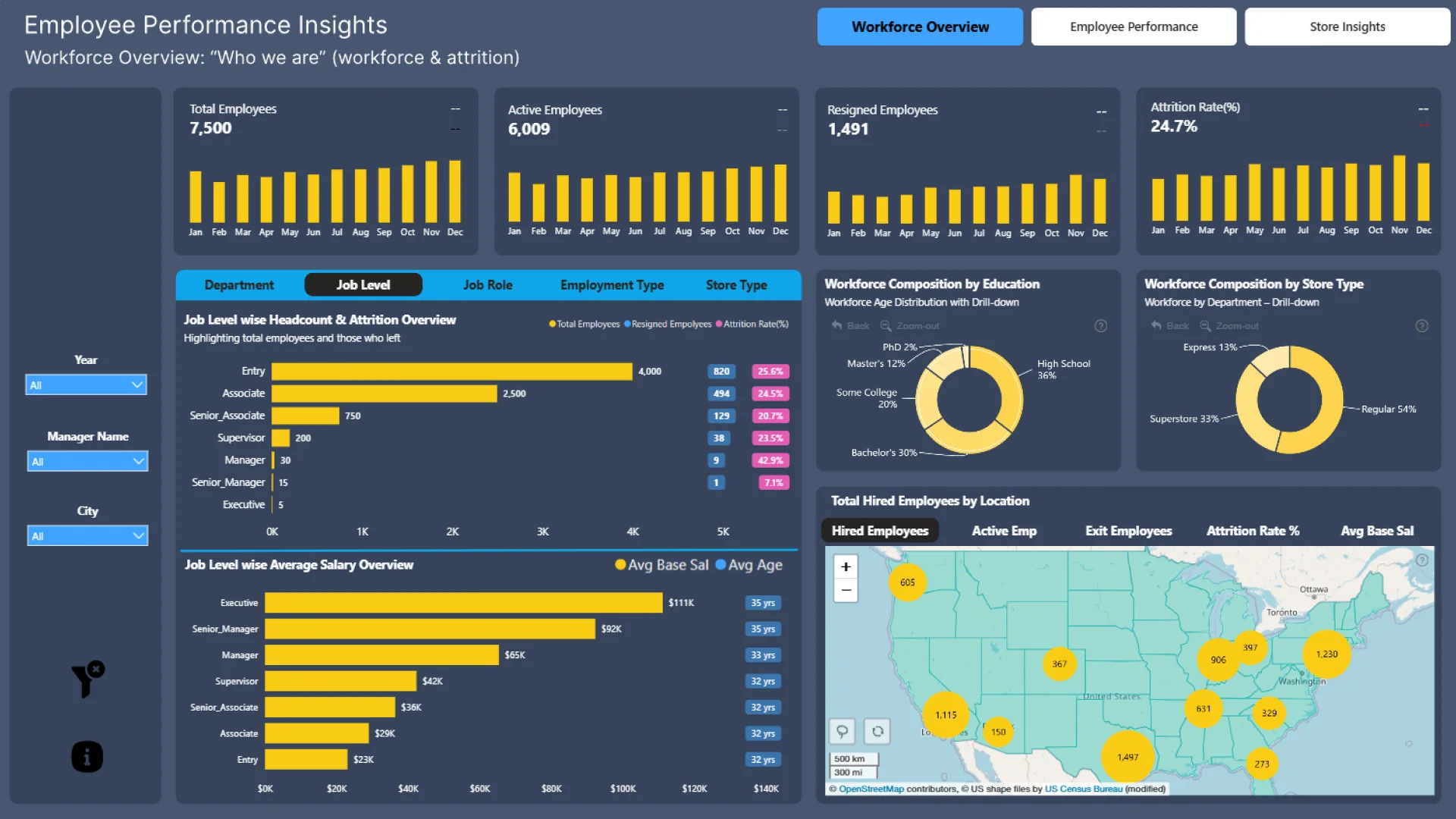The width and height of the screenshot is (1456, 819).
Task: Toggle Resigned Employees legend item
Action: point(667,324)
